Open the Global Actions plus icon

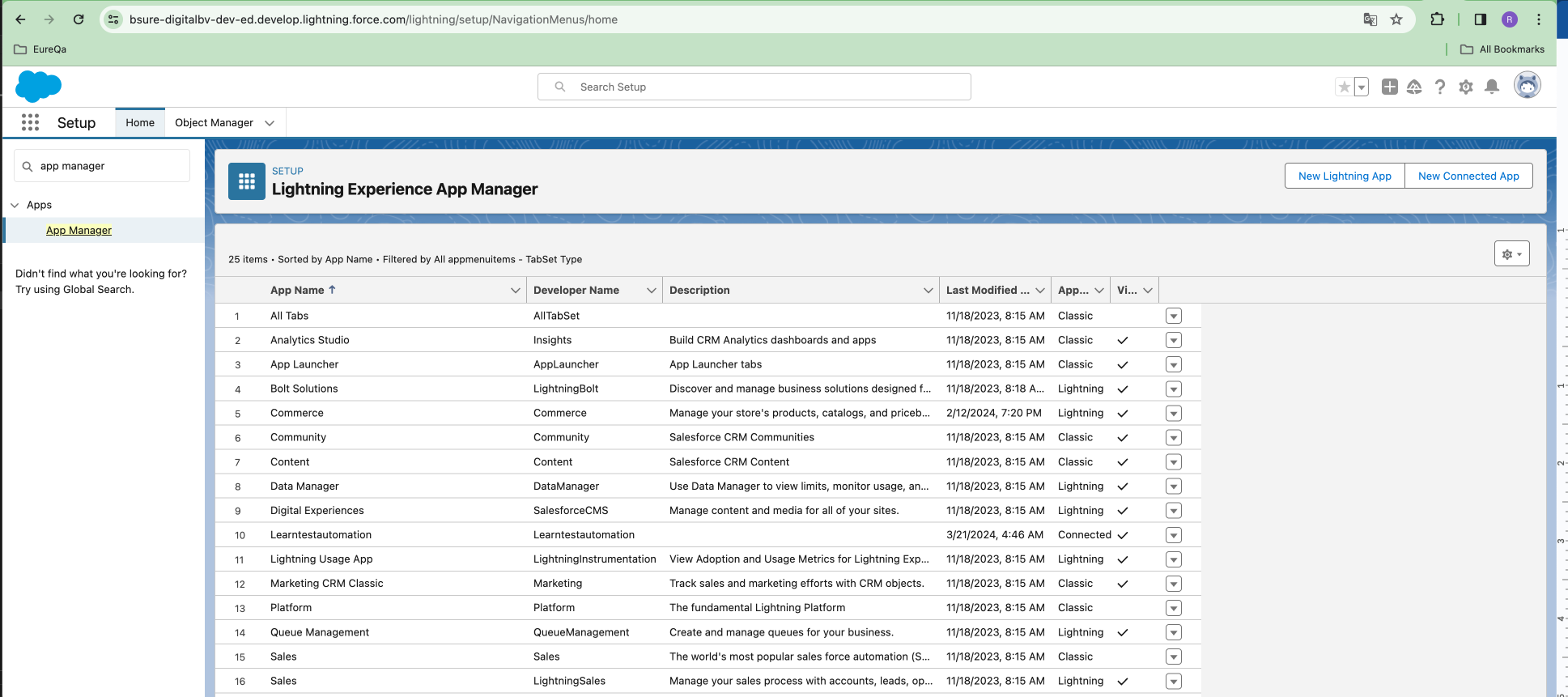point(1389,87)
